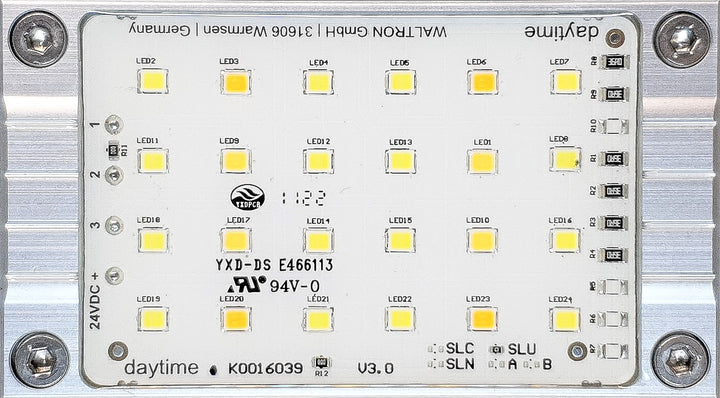The image size is (720, 398).
Task: Click the LED12 chip
Action: coord(318,161)
